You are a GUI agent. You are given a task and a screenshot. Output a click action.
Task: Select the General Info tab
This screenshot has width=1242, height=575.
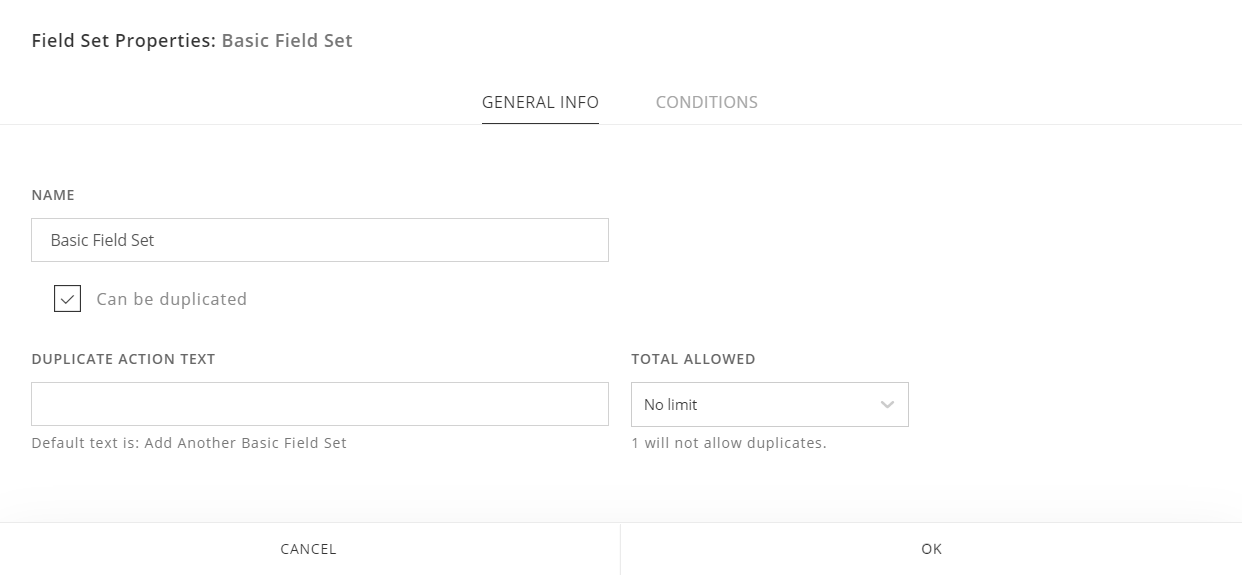540,102
